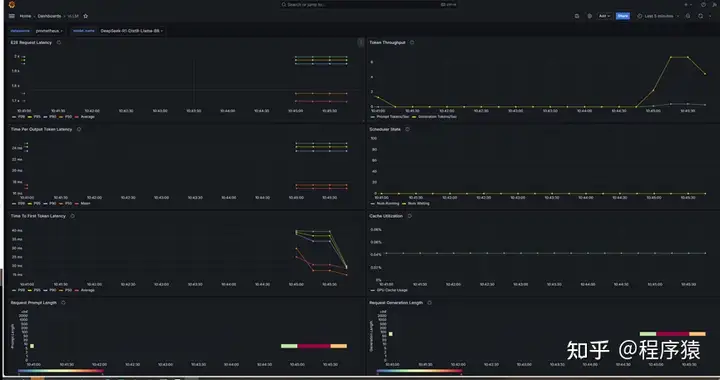
Task: Click the search magnifier icon in the top bar
Action: click(284, 5)
